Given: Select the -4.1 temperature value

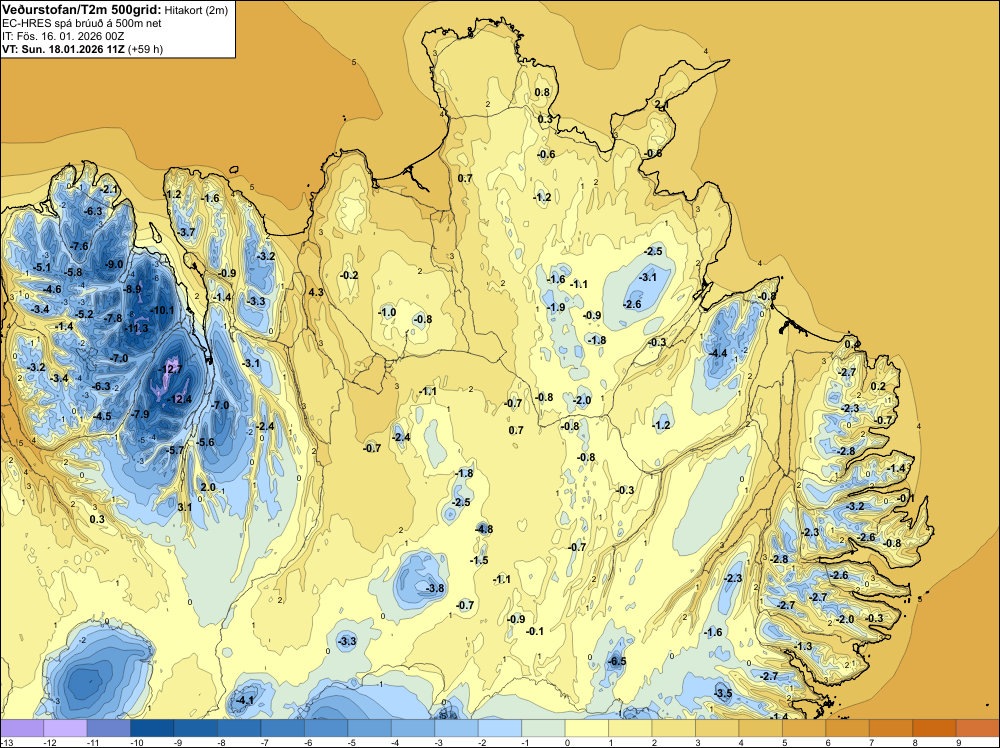Looking at the screenshot, I should pyautogui.click(x=244, y=700).
